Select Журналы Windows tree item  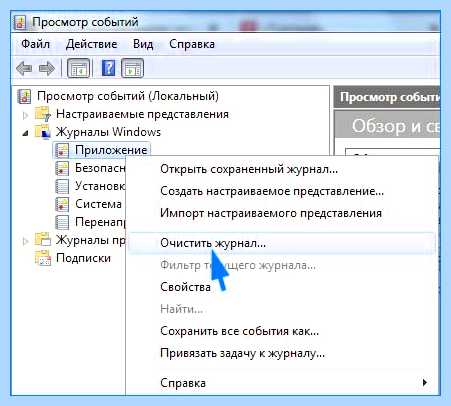pos(108,132)
